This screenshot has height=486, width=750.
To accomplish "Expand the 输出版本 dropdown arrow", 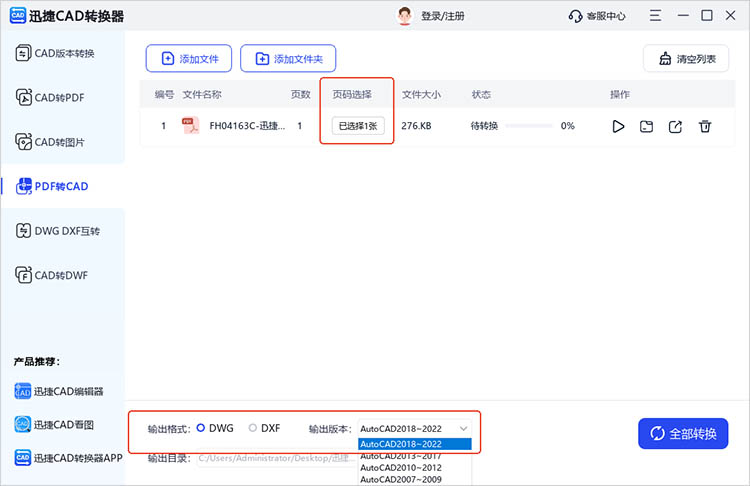I will pos(463,429).
